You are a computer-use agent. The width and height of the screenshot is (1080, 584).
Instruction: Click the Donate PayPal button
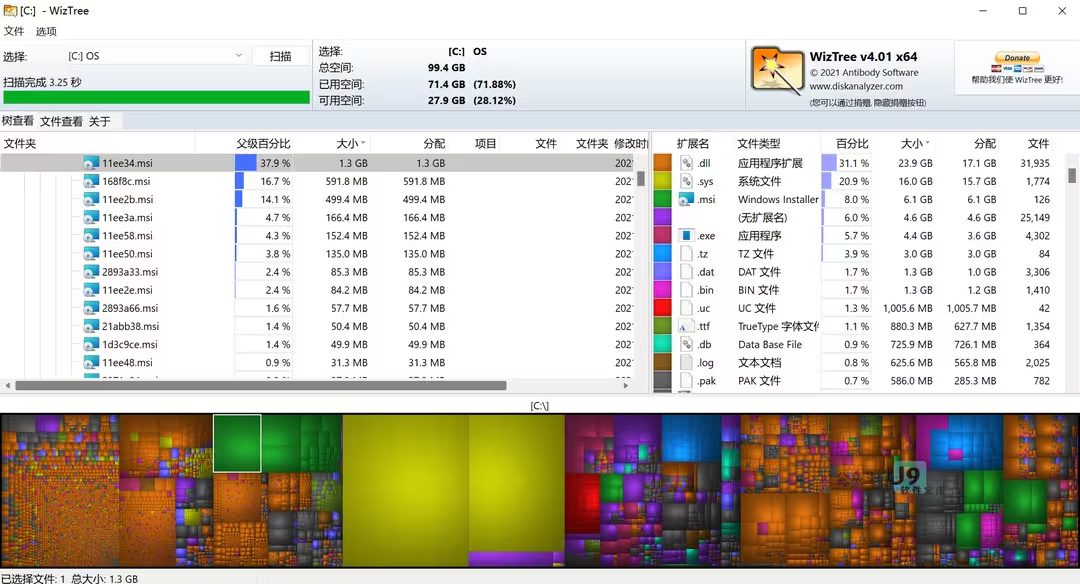tap(1016, 61)
